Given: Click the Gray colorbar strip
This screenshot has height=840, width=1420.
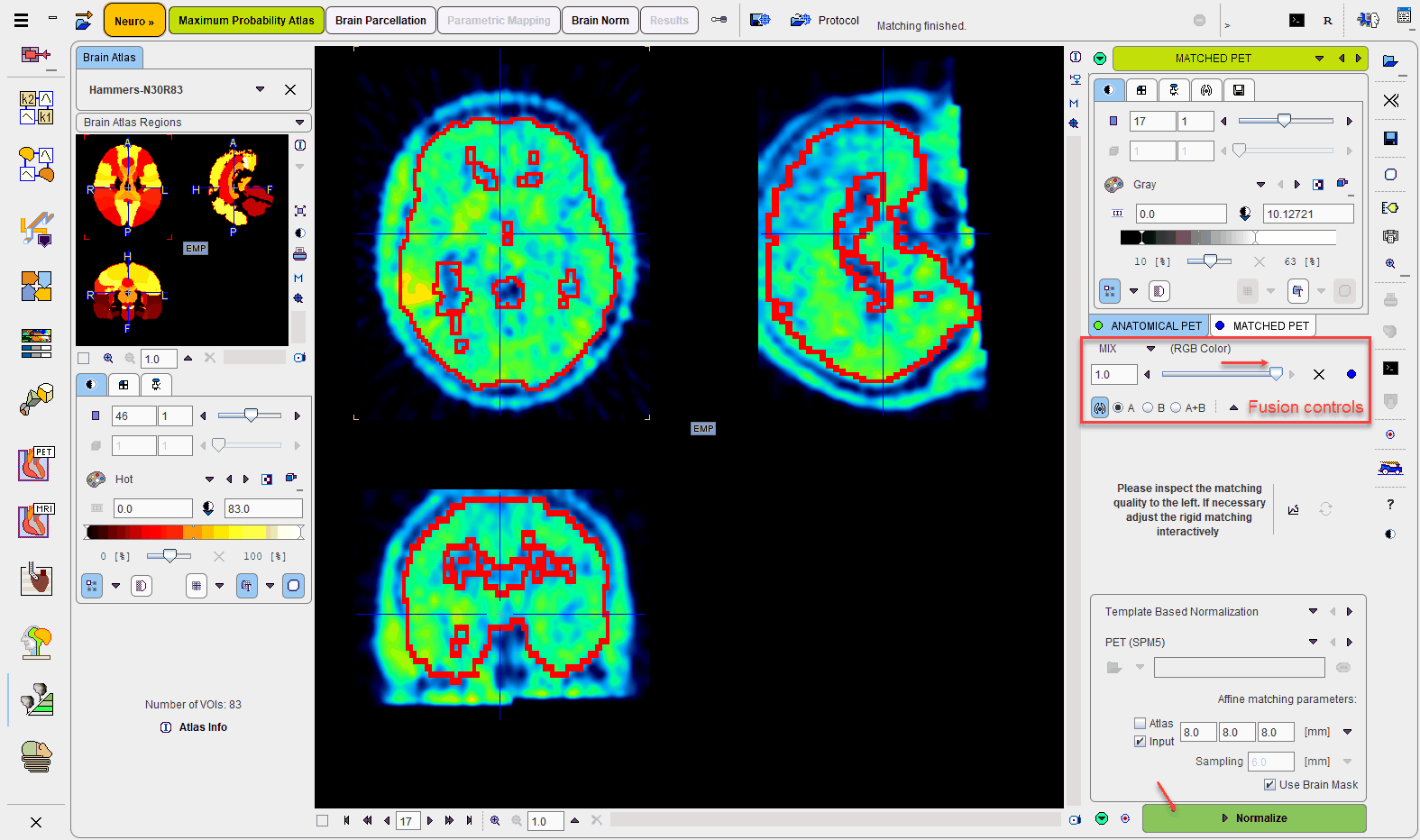Looking at the screenshot, I should pos(1227,237).
